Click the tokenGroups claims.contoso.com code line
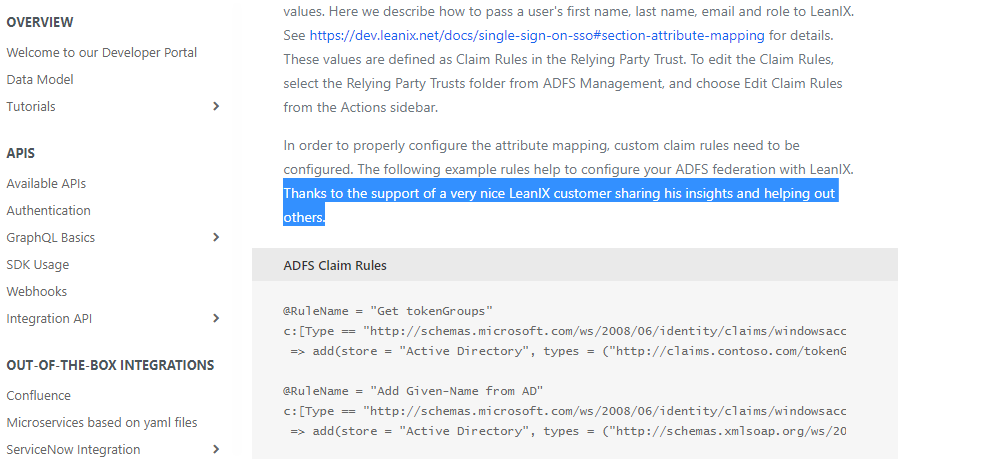The image size is (1003, 459). [568, 351]
